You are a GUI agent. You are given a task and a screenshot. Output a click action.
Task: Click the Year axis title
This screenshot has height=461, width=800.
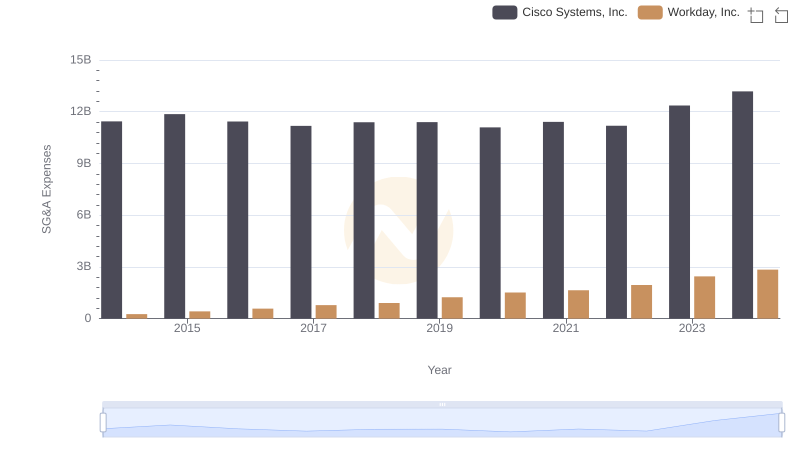439,370
